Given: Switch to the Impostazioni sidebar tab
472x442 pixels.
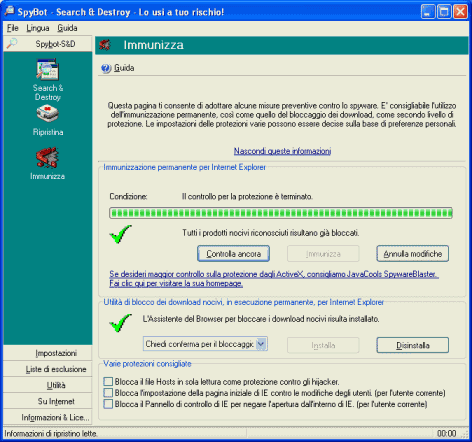Looking at the screenshot, I should tap(48, 353).
